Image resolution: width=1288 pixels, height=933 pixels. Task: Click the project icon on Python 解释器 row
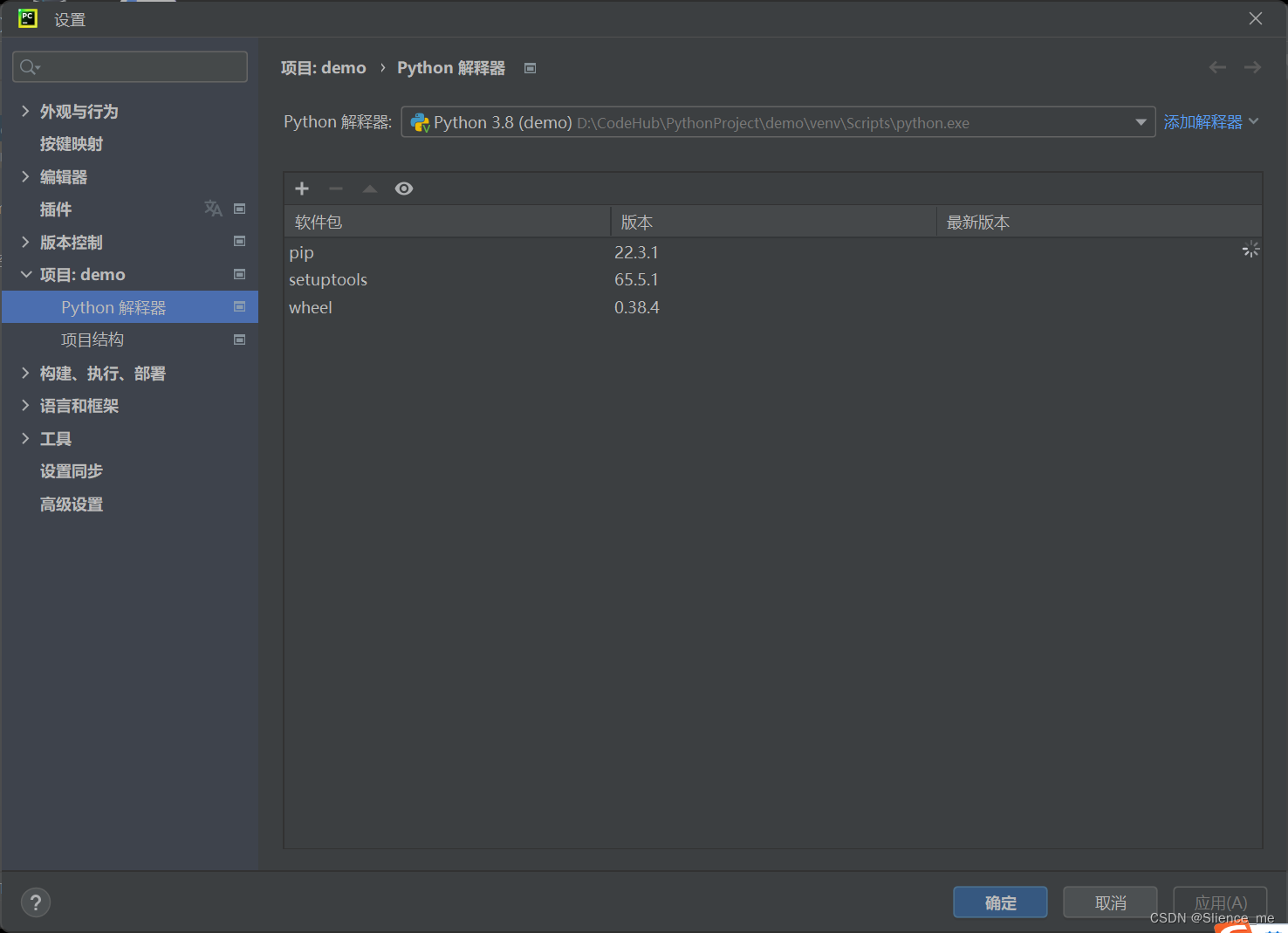[x=240, y=306]
